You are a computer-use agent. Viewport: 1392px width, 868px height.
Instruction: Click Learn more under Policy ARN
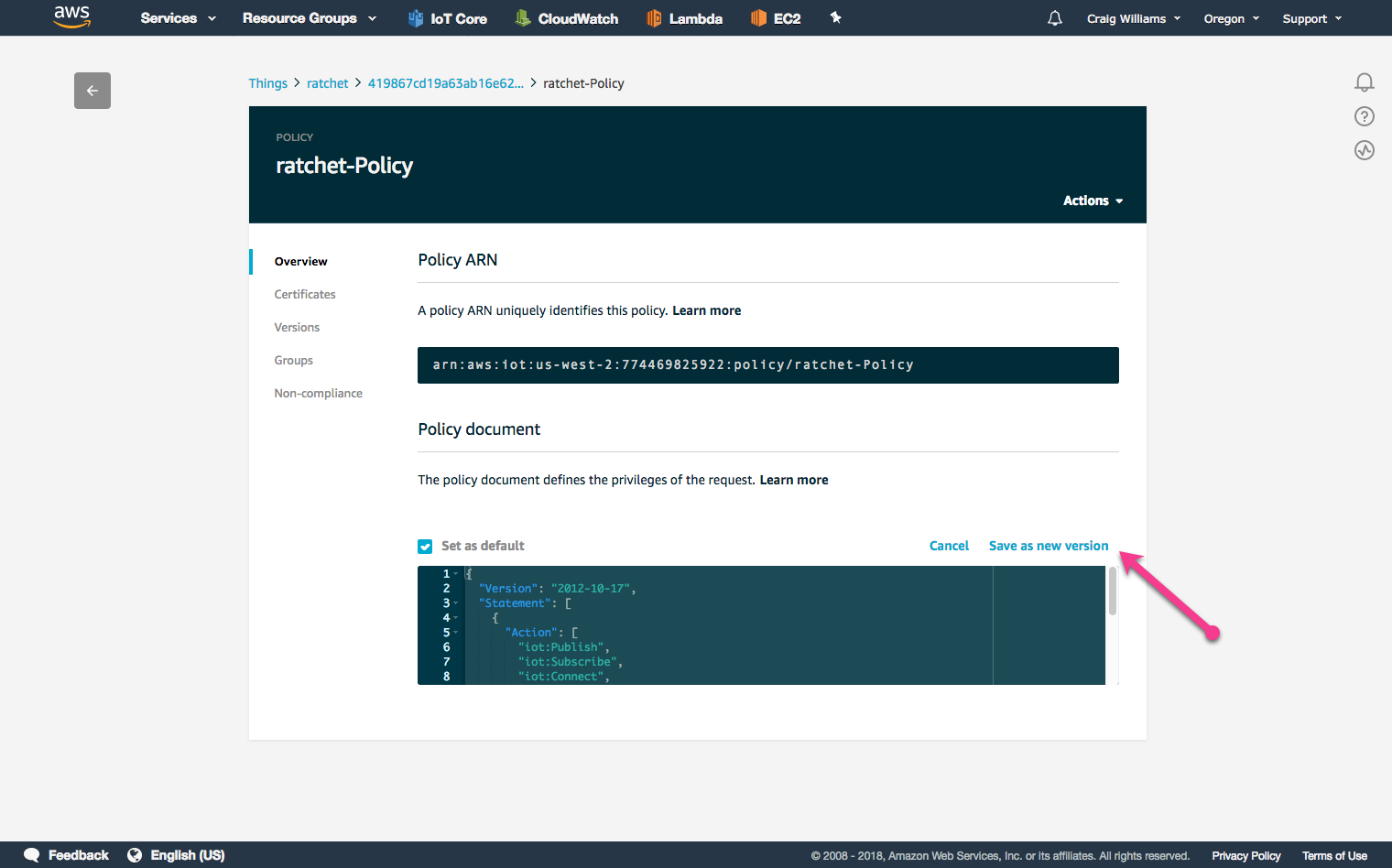click(x=706, y=310)
